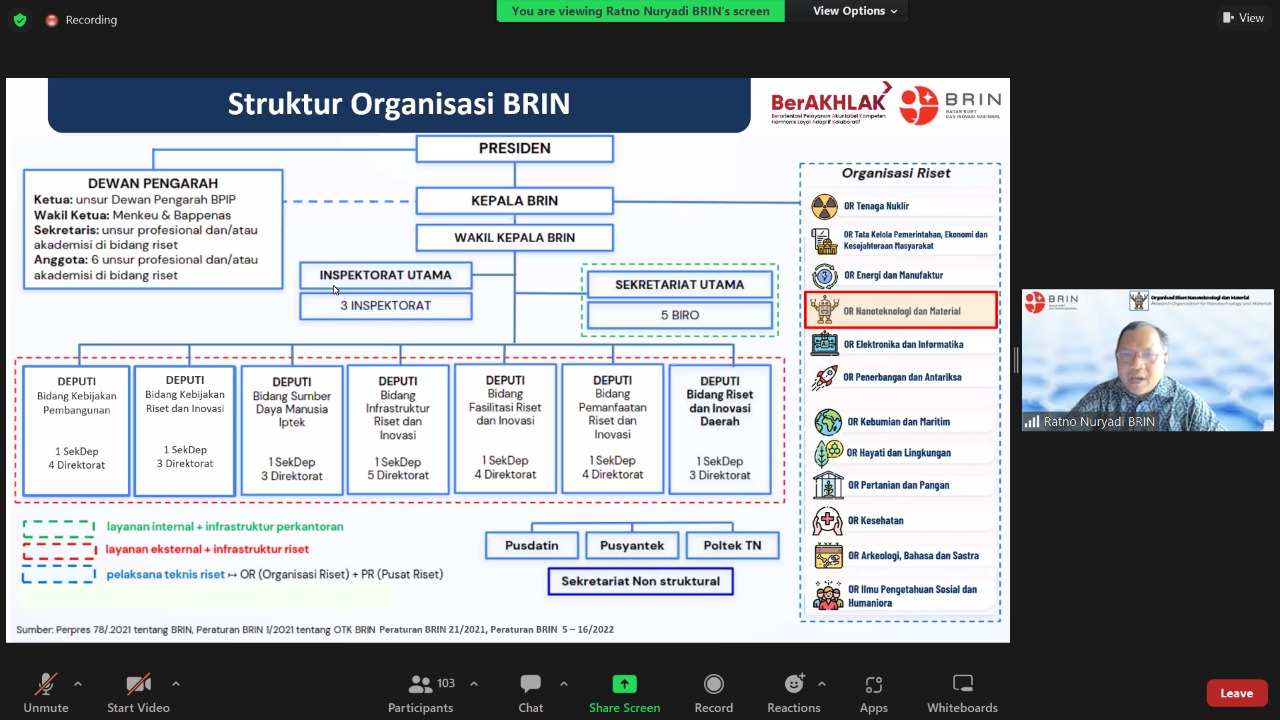1280x720 pixels.
Task: Click the 5 BIRO box
Action: pyautogui.click(x=679, y=315)
